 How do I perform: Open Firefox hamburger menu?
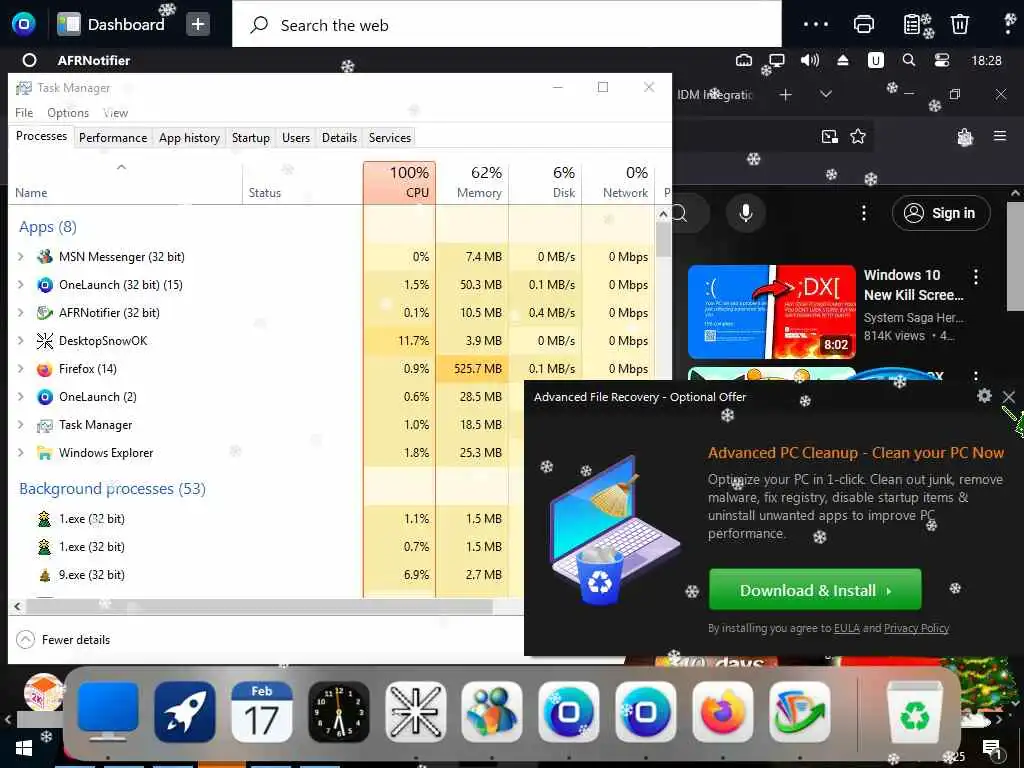(1000, 136)
